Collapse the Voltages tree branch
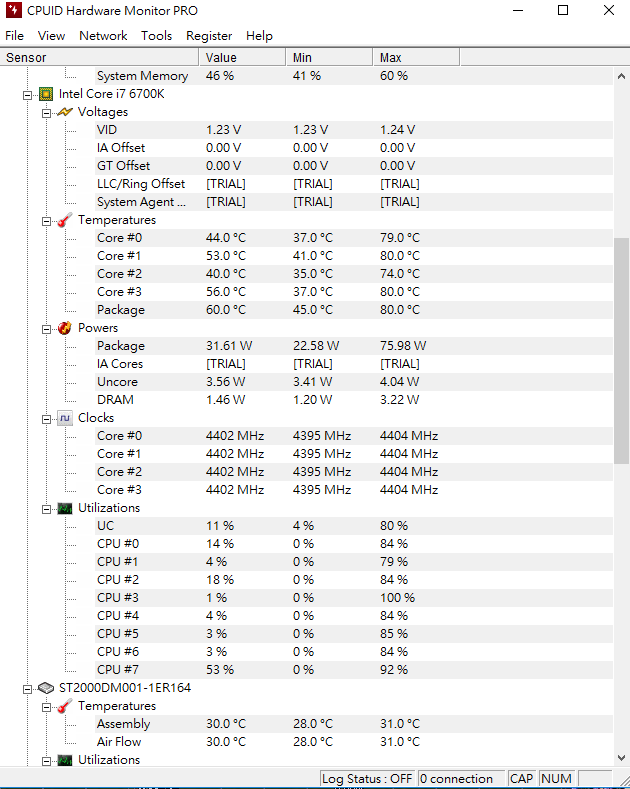Image resolution: width=630 pixels, height=789 pixels. [x=46, y=112]
